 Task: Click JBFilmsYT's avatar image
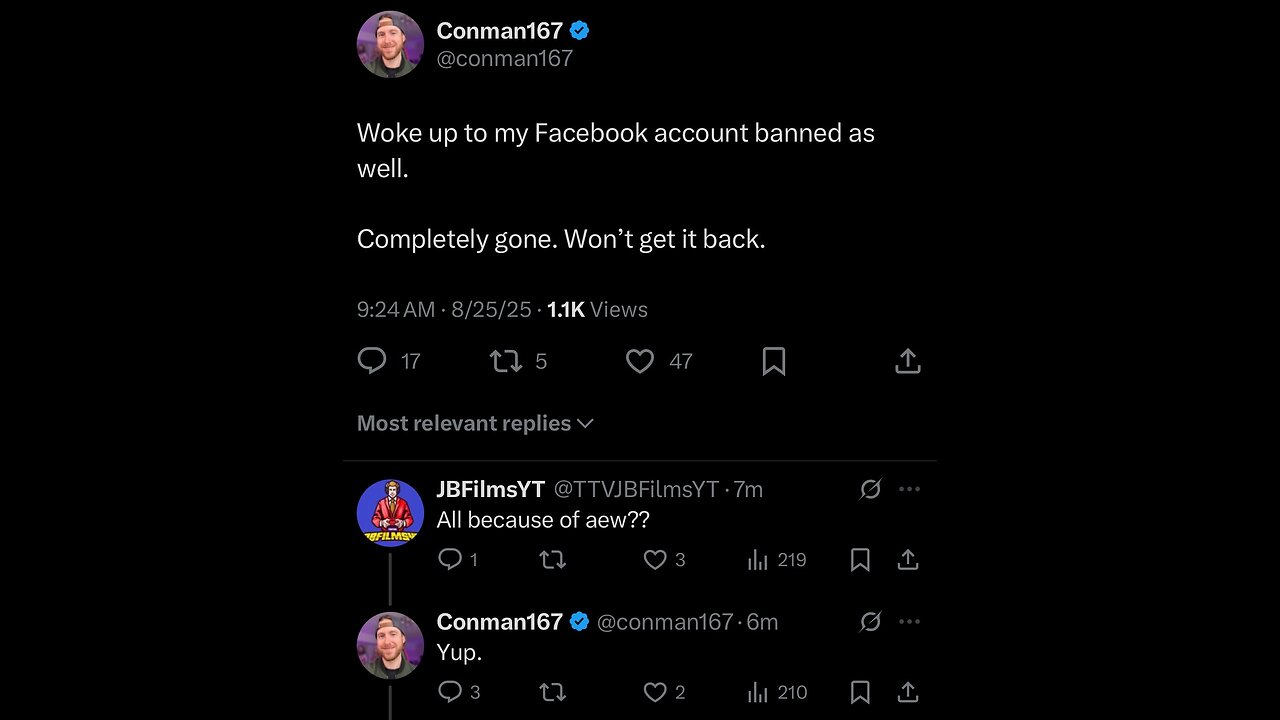[391, 513]
